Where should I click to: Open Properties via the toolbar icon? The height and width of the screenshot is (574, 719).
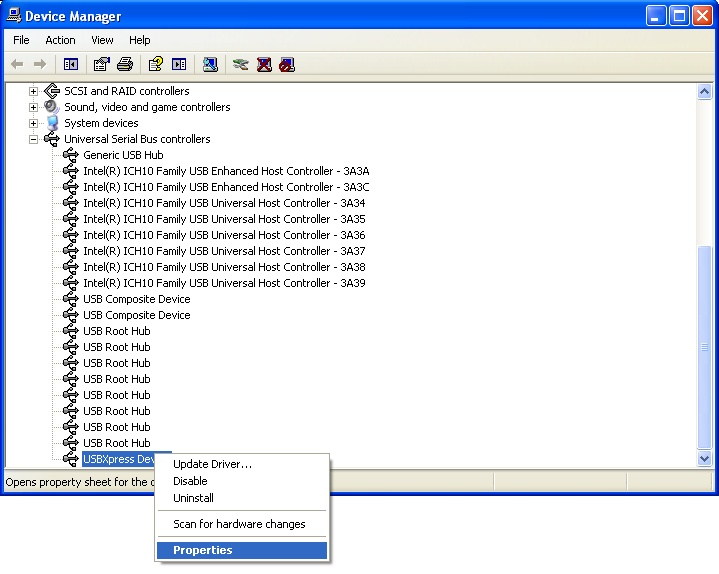click(x=101, y=64)
